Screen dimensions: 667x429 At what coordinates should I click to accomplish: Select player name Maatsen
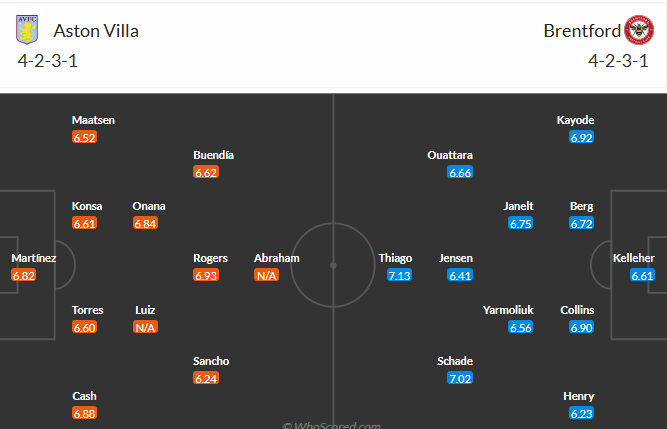[x=93, y=120]
